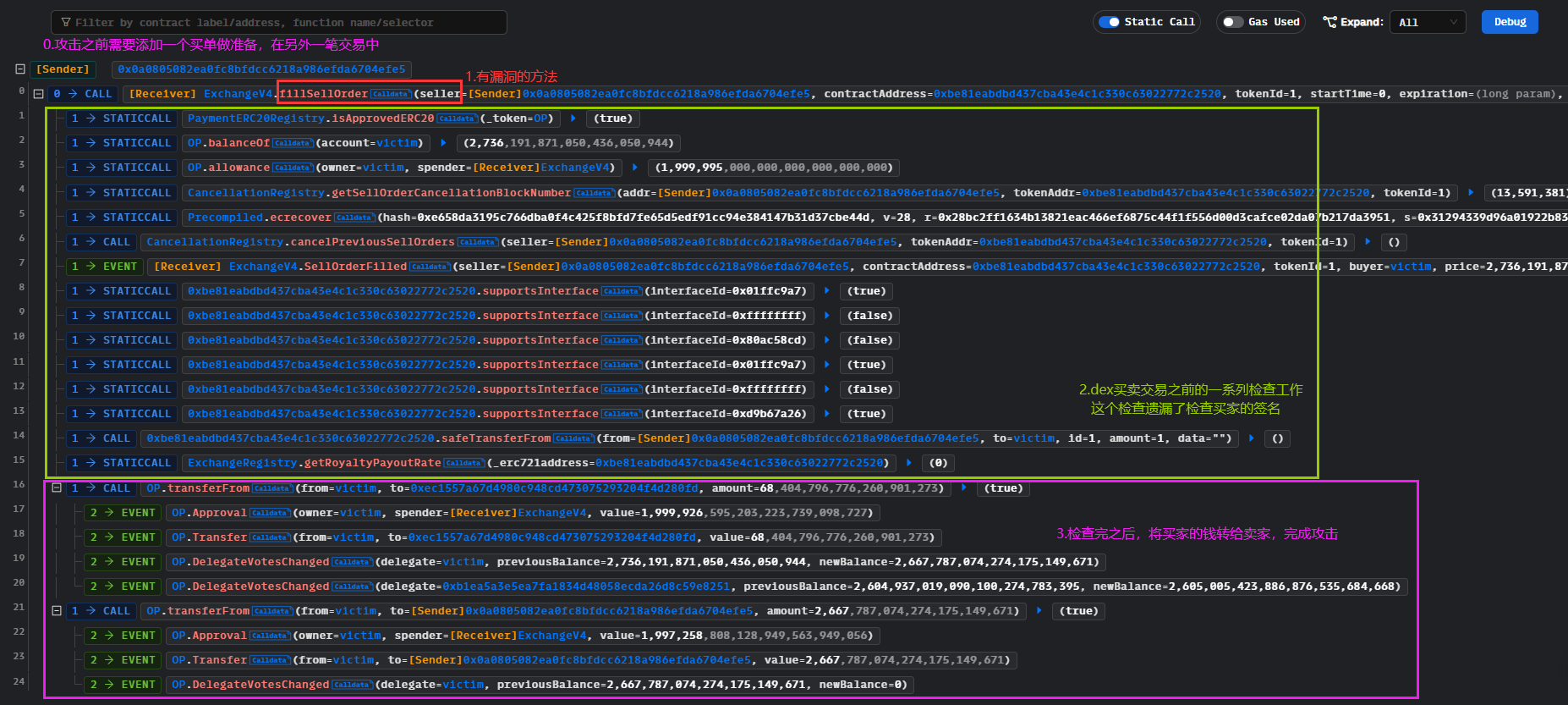Open Precompiled contract link
The height and width of the screenshot is (705, 1568).
[225, 218]
